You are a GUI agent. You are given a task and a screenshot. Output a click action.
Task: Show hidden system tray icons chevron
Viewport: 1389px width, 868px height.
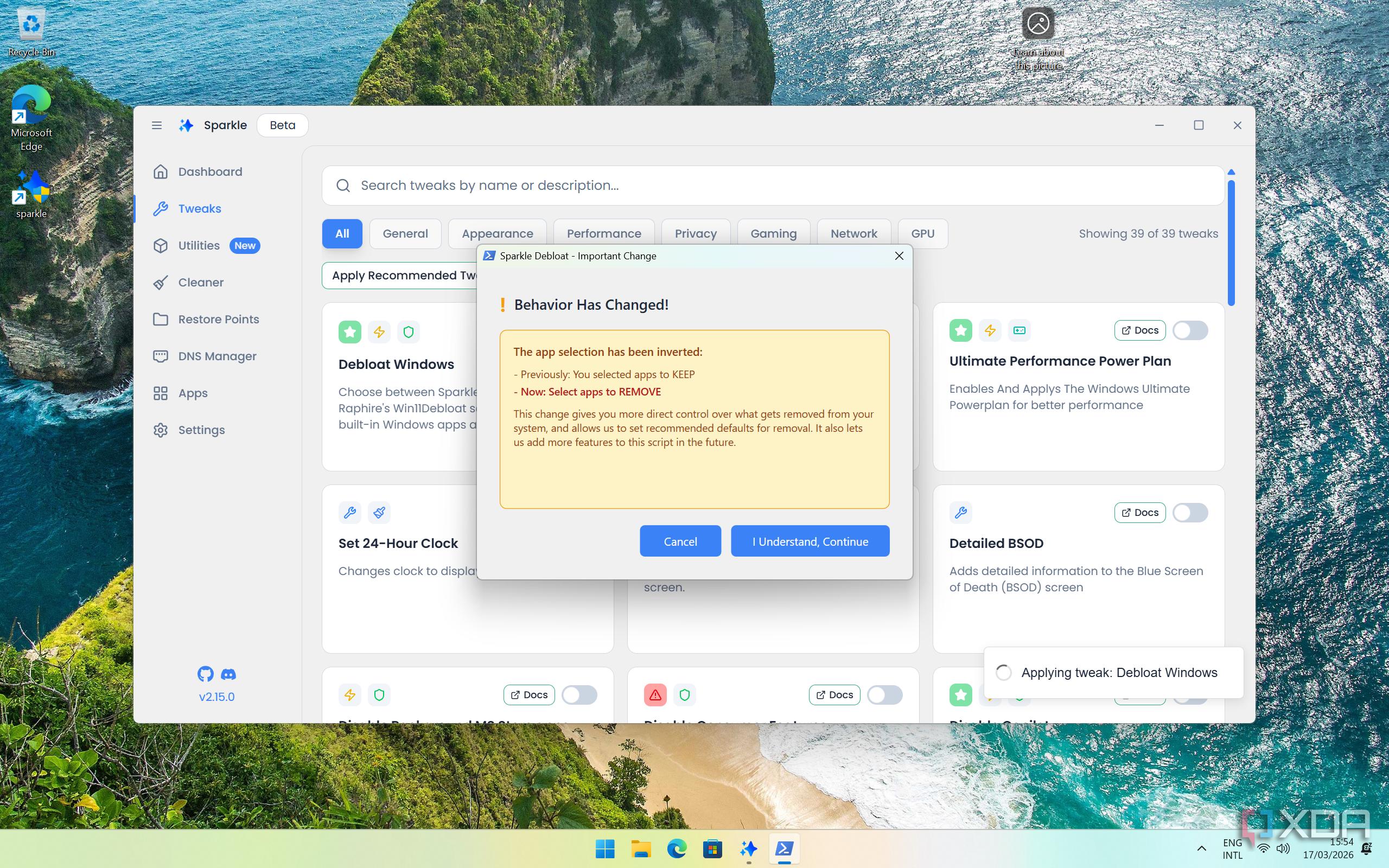1201,848
